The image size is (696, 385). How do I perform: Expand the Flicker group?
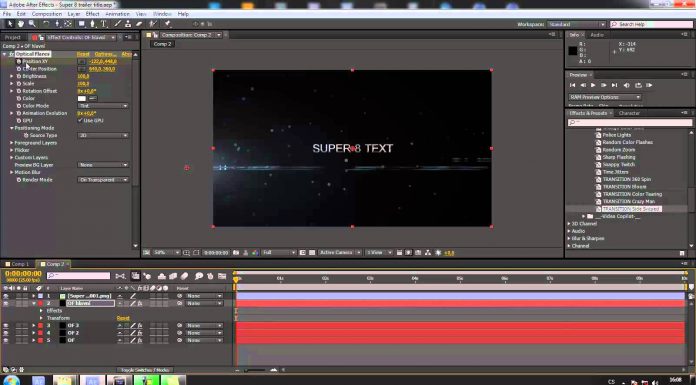[x=12, y=150]
